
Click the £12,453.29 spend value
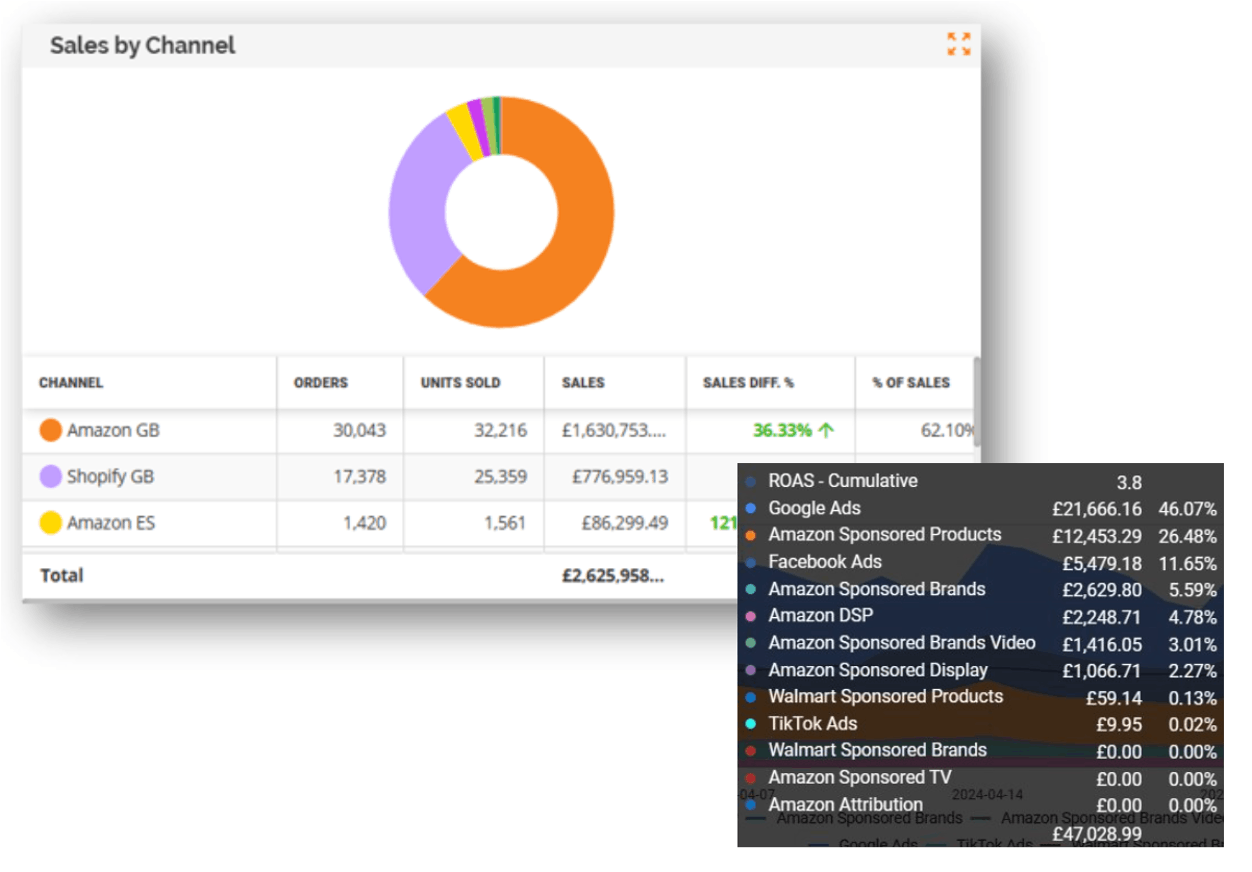(x=1096, y=536)
